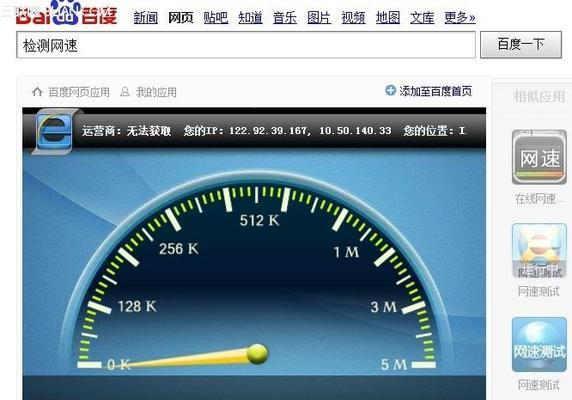Image resolution: width=572 pixels, height=400 pixels.
Task: Click the user icon beside 我的应用
Action: click(125, 92)
